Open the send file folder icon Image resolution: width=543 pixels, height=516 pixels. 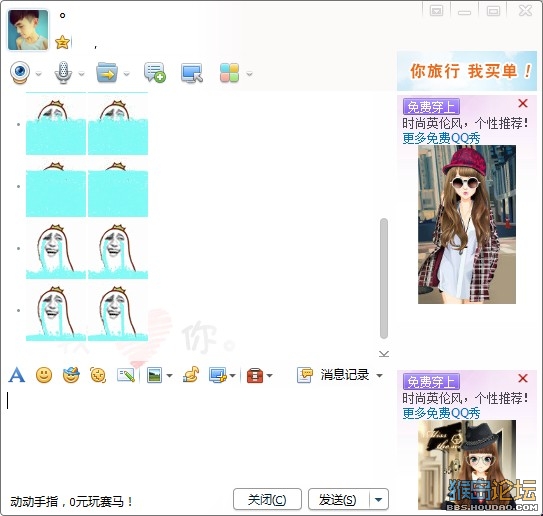pos(107,72)
